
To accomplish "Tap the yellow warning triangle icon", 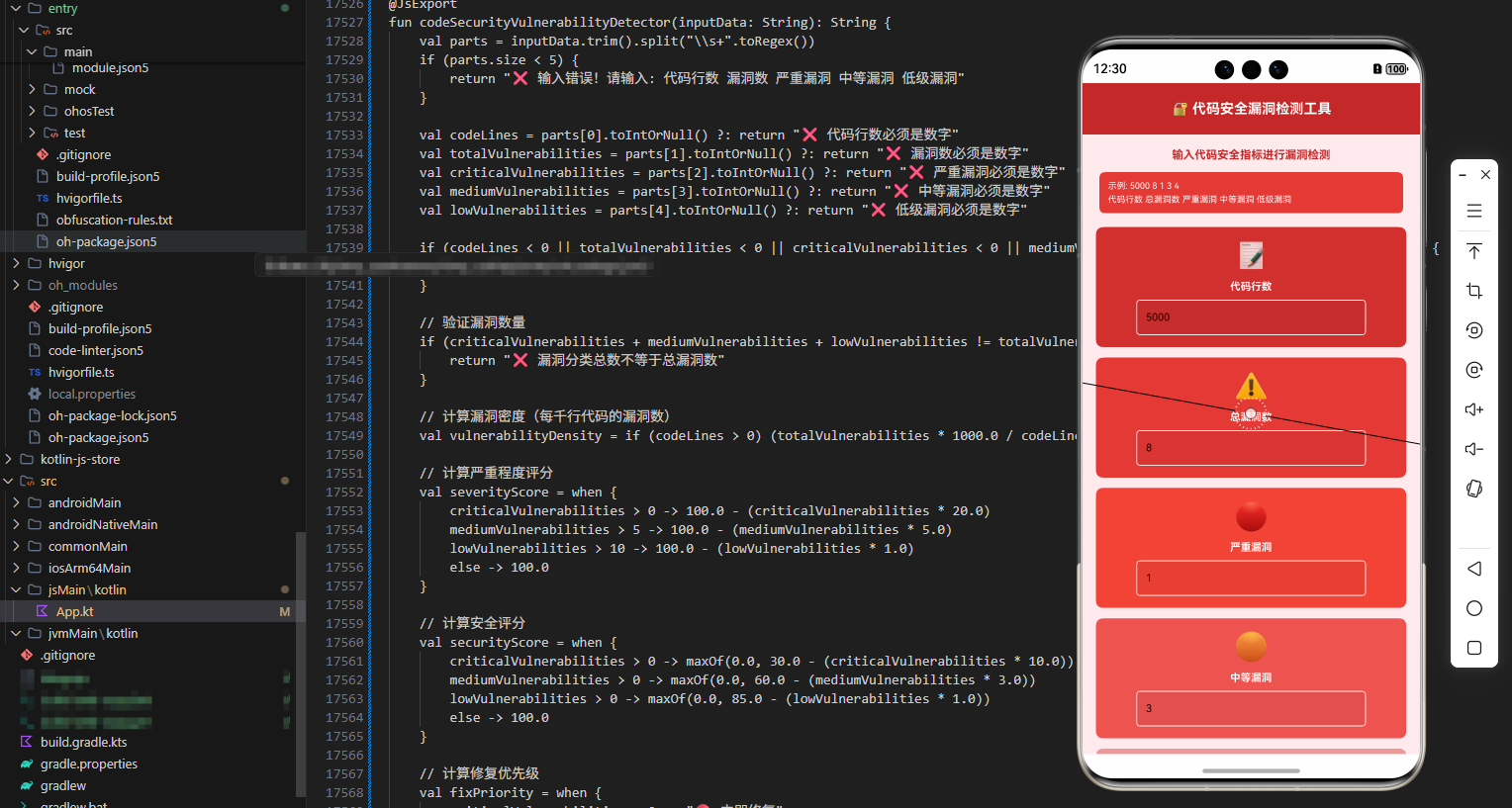I will point(1251,386).
